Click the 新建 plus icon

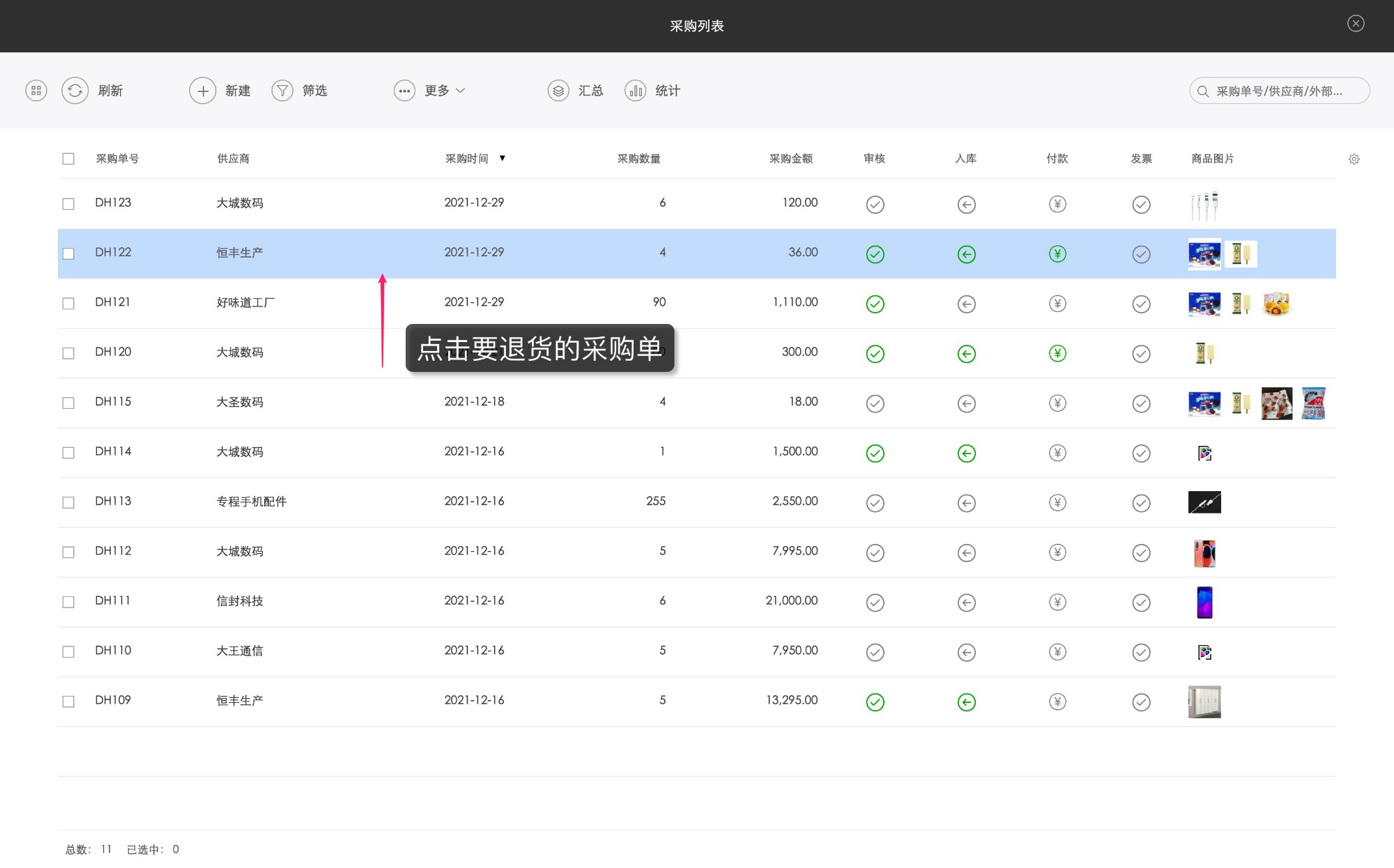[203, 91]
